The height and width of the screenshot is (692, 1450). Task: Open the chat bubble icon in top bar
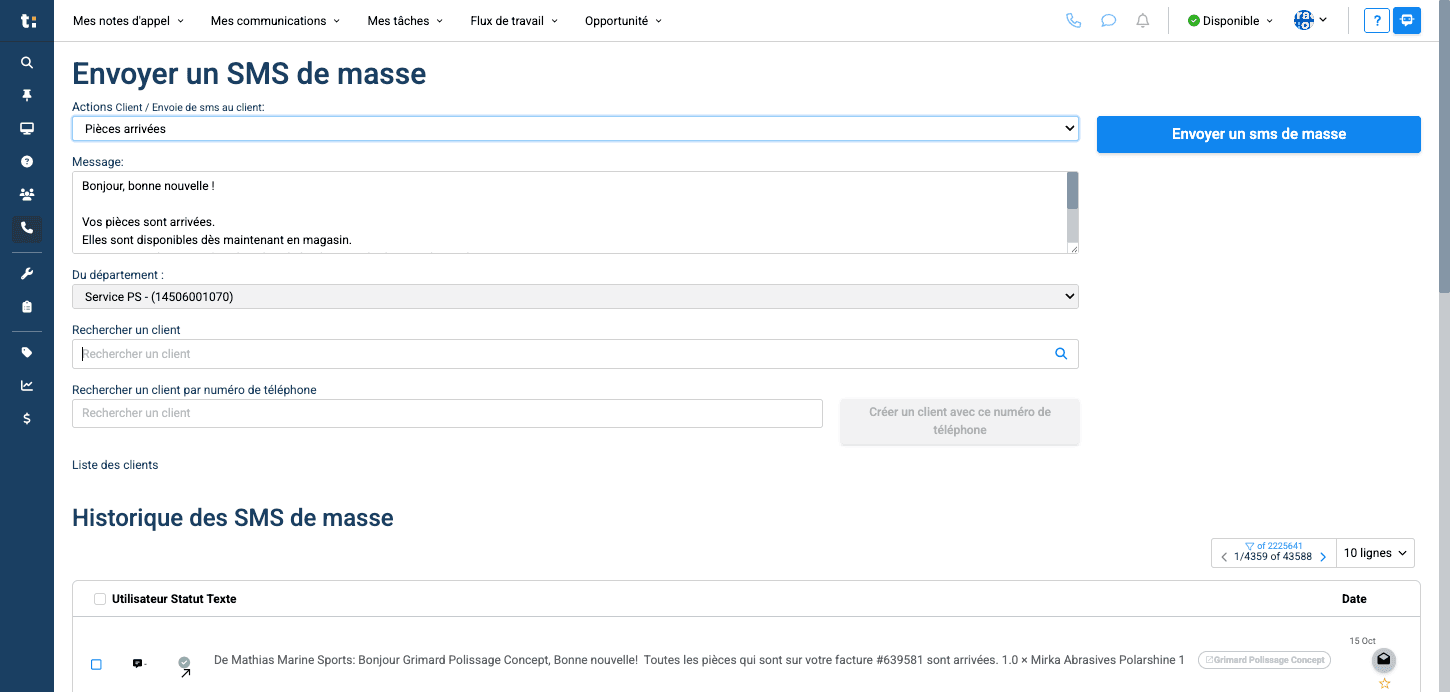pyautogui.click(x=1108, y=20)
